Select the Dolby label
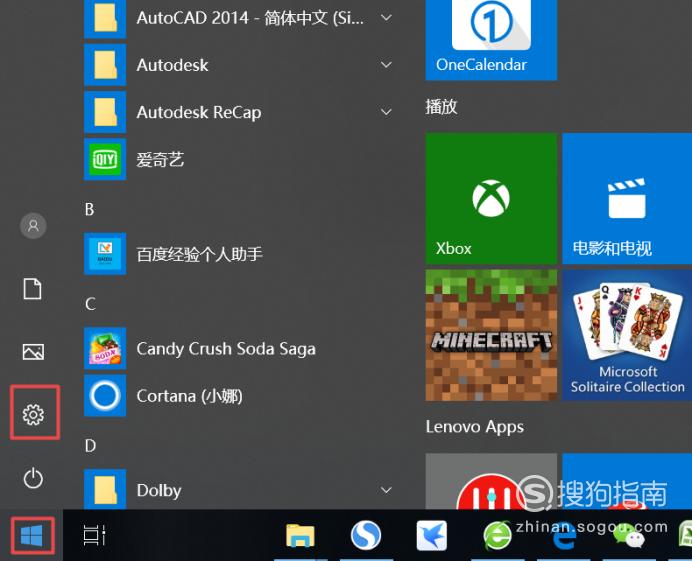The width and height of the screenshot is (692, 561). tap(159, 490)
